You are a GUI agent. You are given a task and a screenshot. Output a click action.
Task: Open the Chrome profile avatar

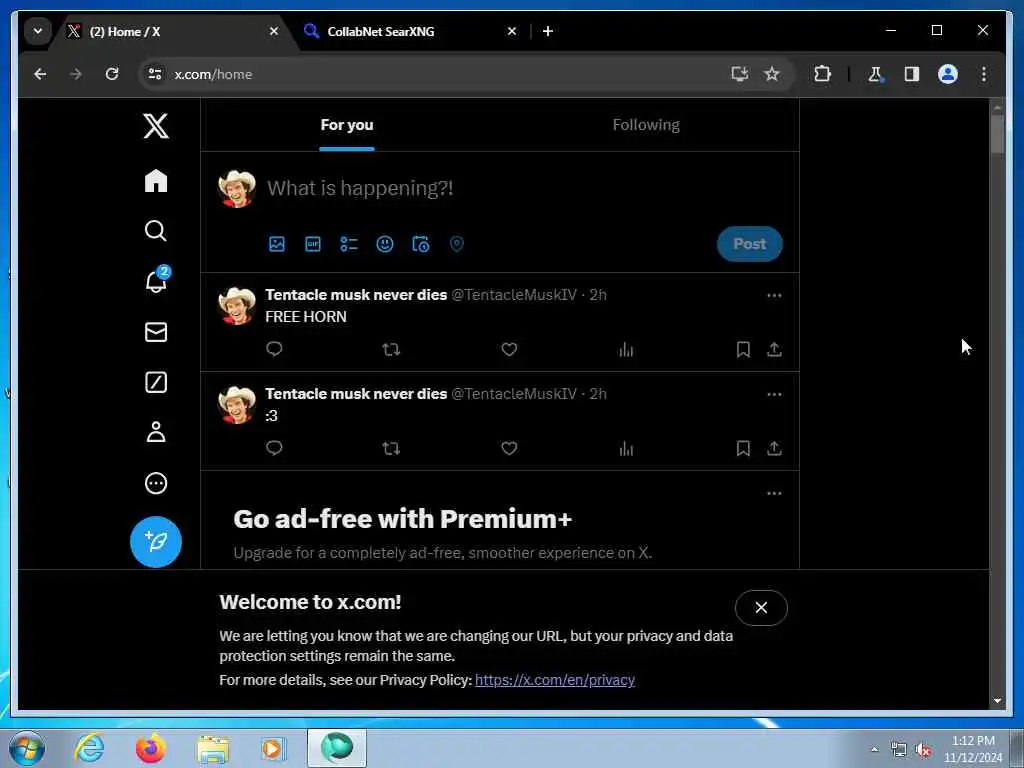coord(948,74)
